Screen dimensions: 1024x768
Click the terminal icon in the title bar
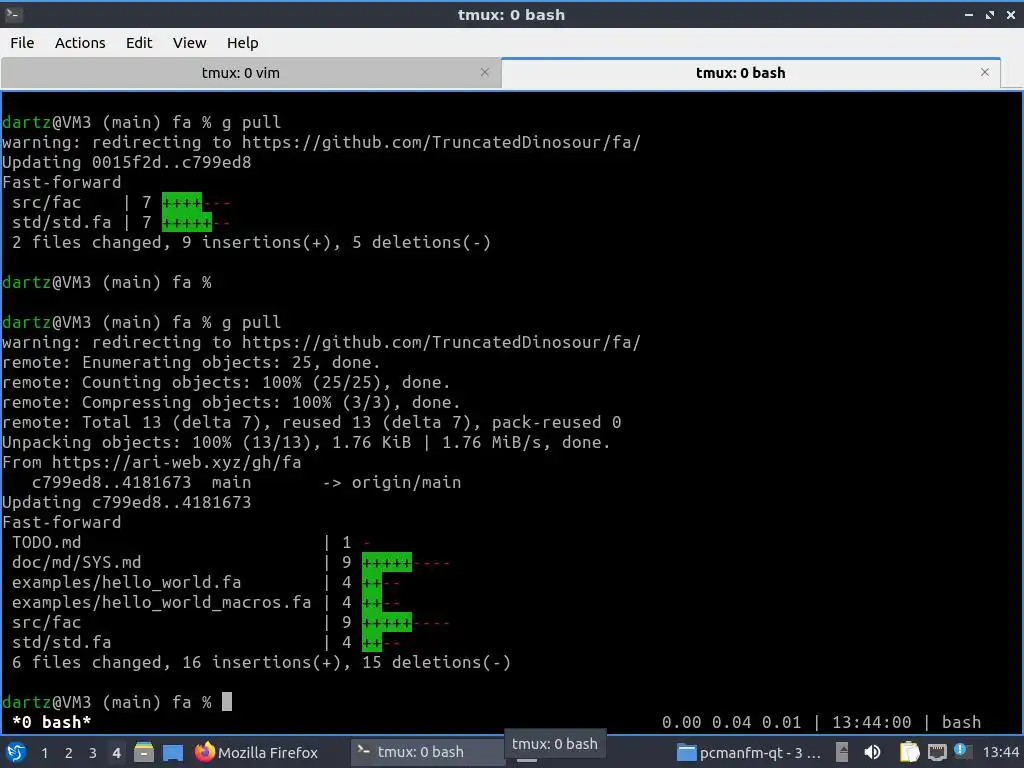tap(14, 14)
